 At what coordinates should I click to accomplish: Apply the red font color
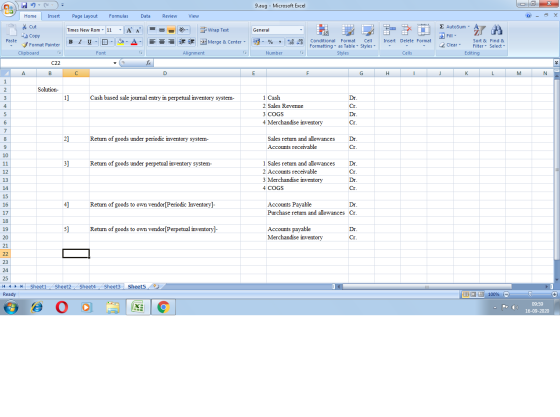134,42
